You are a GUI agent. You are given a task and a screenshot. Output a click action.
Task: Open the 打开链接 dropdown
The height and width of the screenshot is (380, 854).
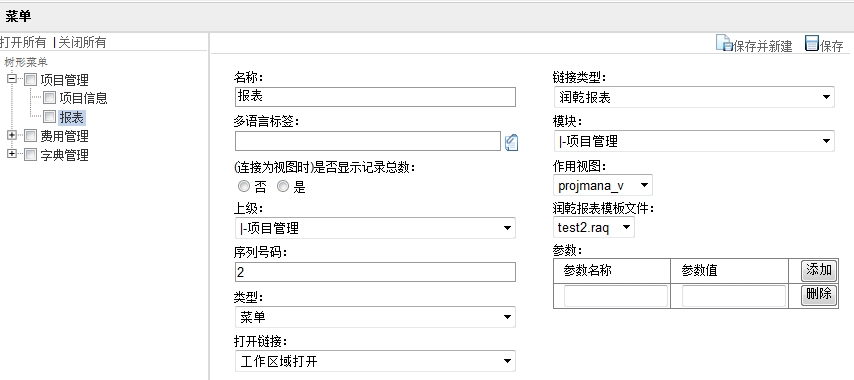click(375, 361)
